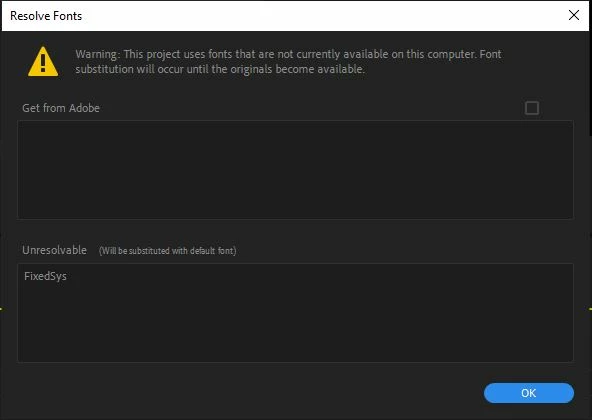Click the Unresolvable section label
592x420 pixels.
(x=54, y=250)
